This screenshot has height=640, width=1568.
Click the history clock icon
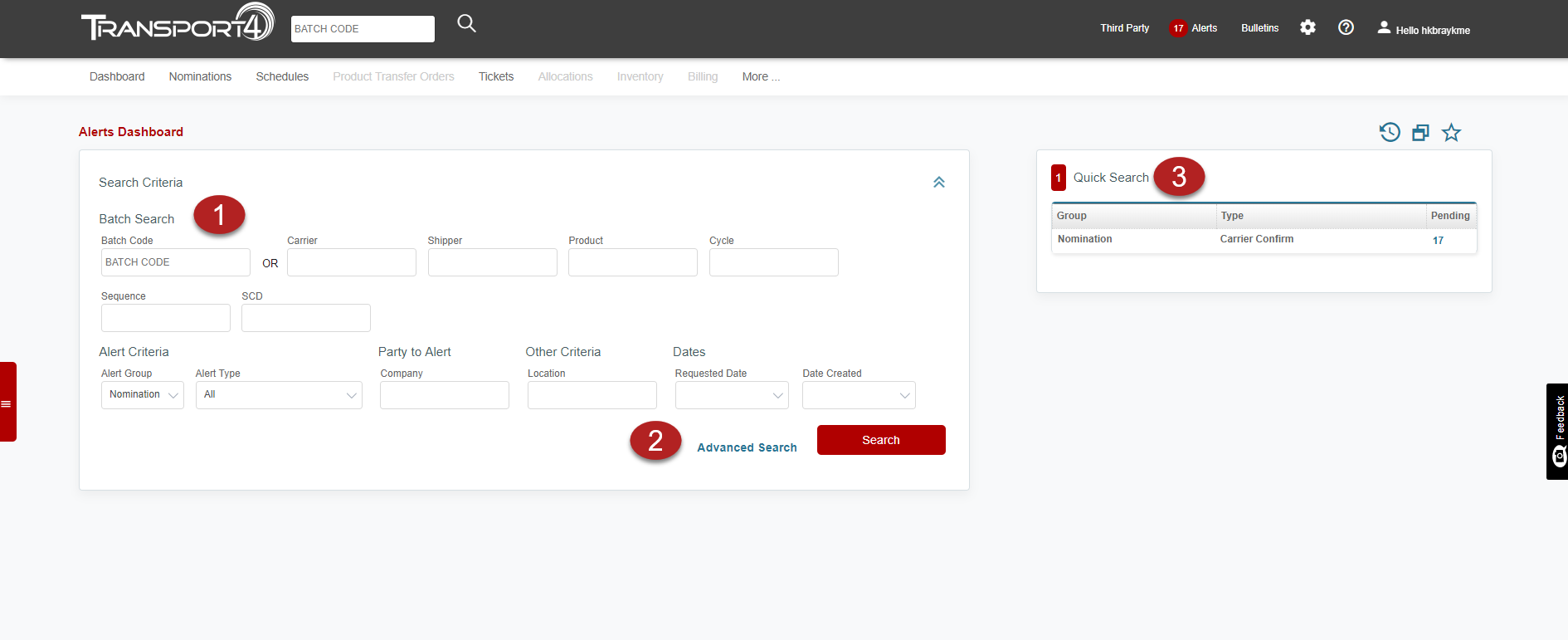pos(1390,132)
